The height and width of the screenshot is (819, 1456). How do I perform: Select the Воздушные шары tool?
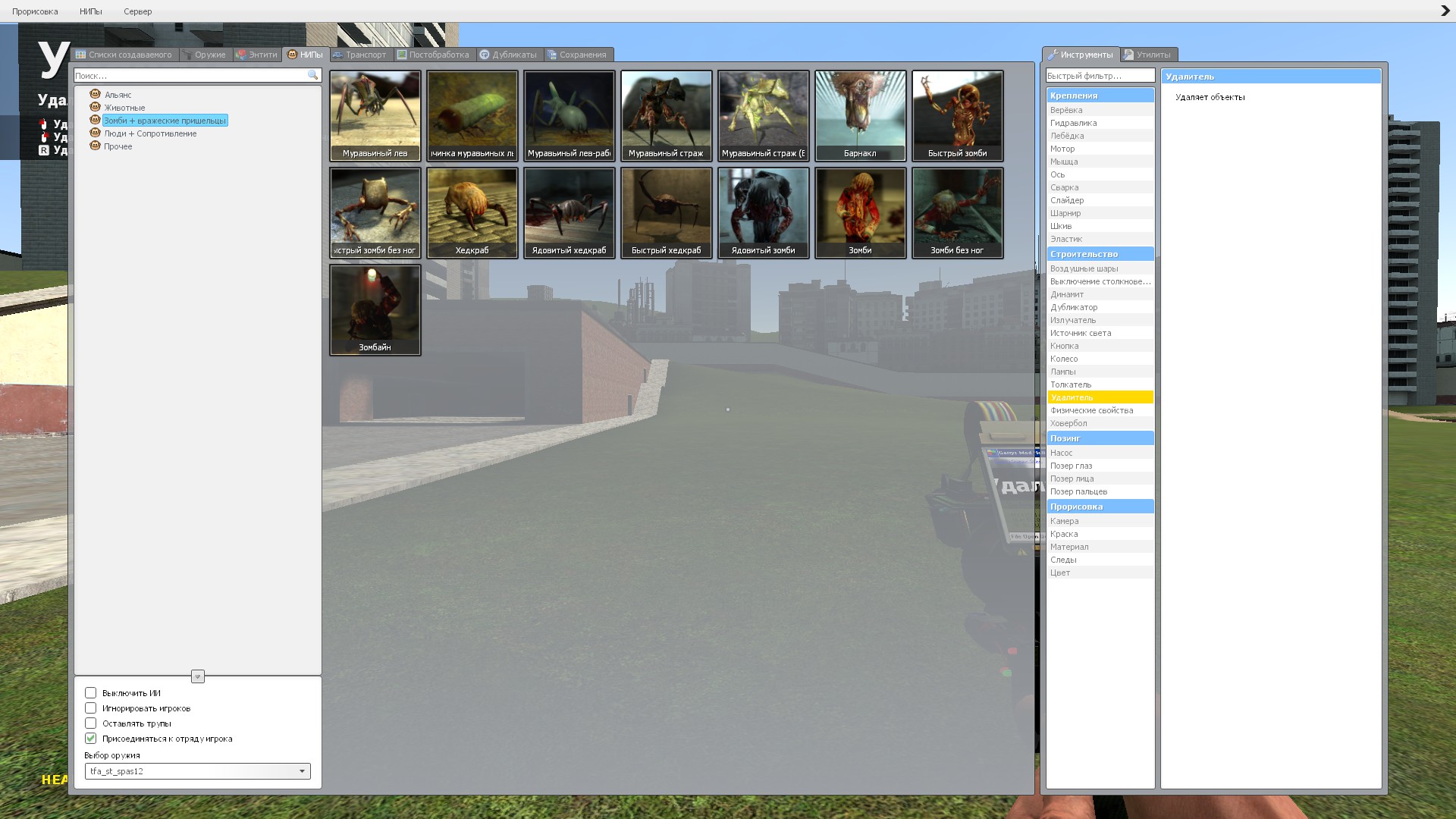point(1100,268)
